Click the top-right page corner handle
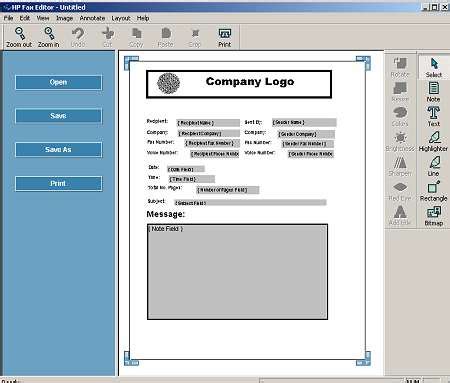This screenshot has width=450, height=383. click(x=364, y=63)
